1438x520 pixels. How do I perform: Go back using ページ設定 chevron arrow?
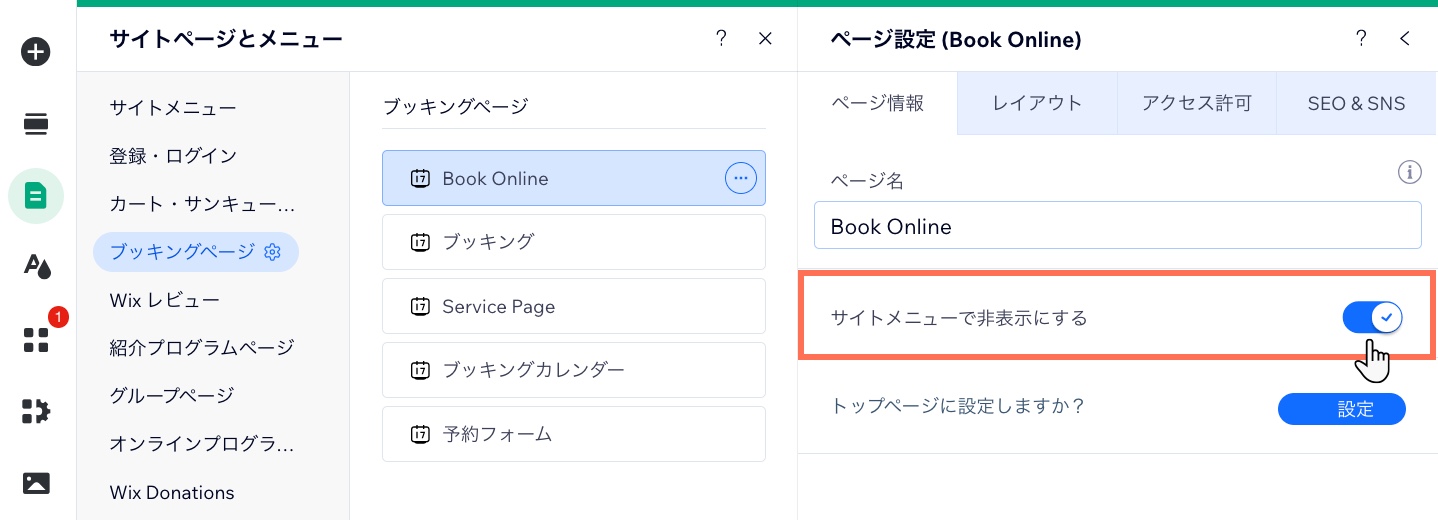pos(1405,38)
